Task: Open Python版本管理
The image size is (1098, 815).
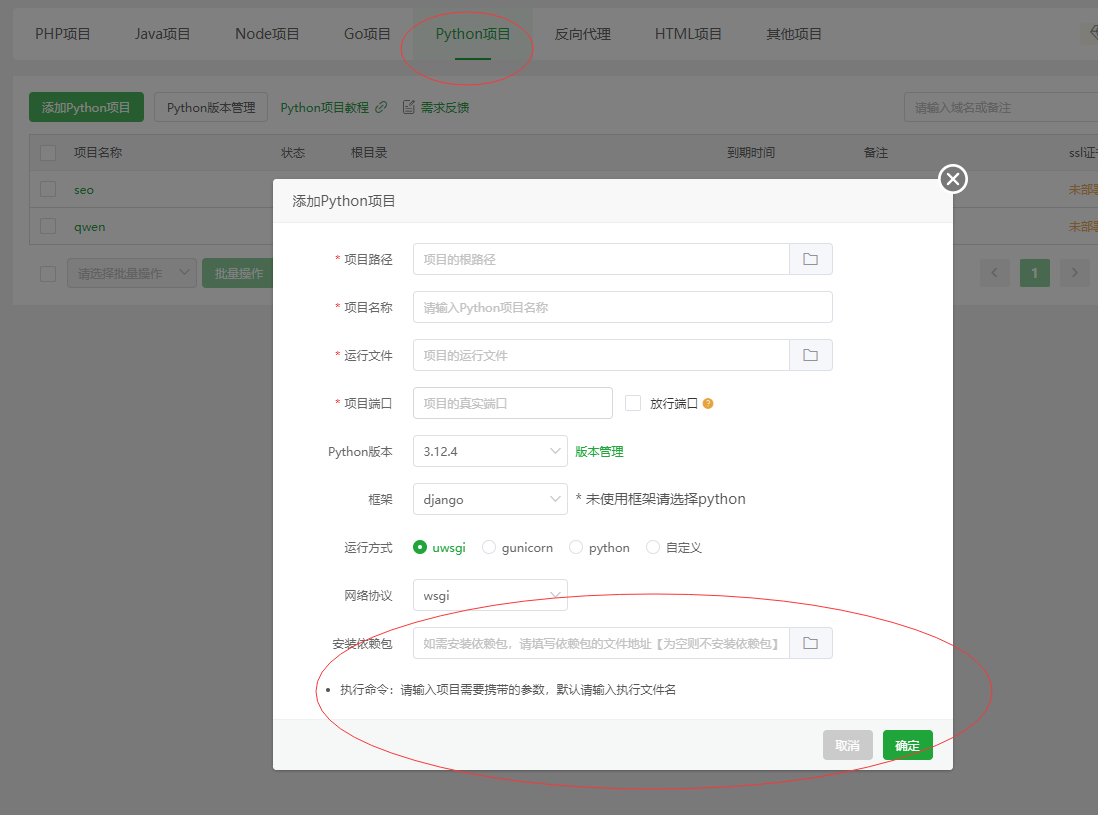Action: pos(211,107)
